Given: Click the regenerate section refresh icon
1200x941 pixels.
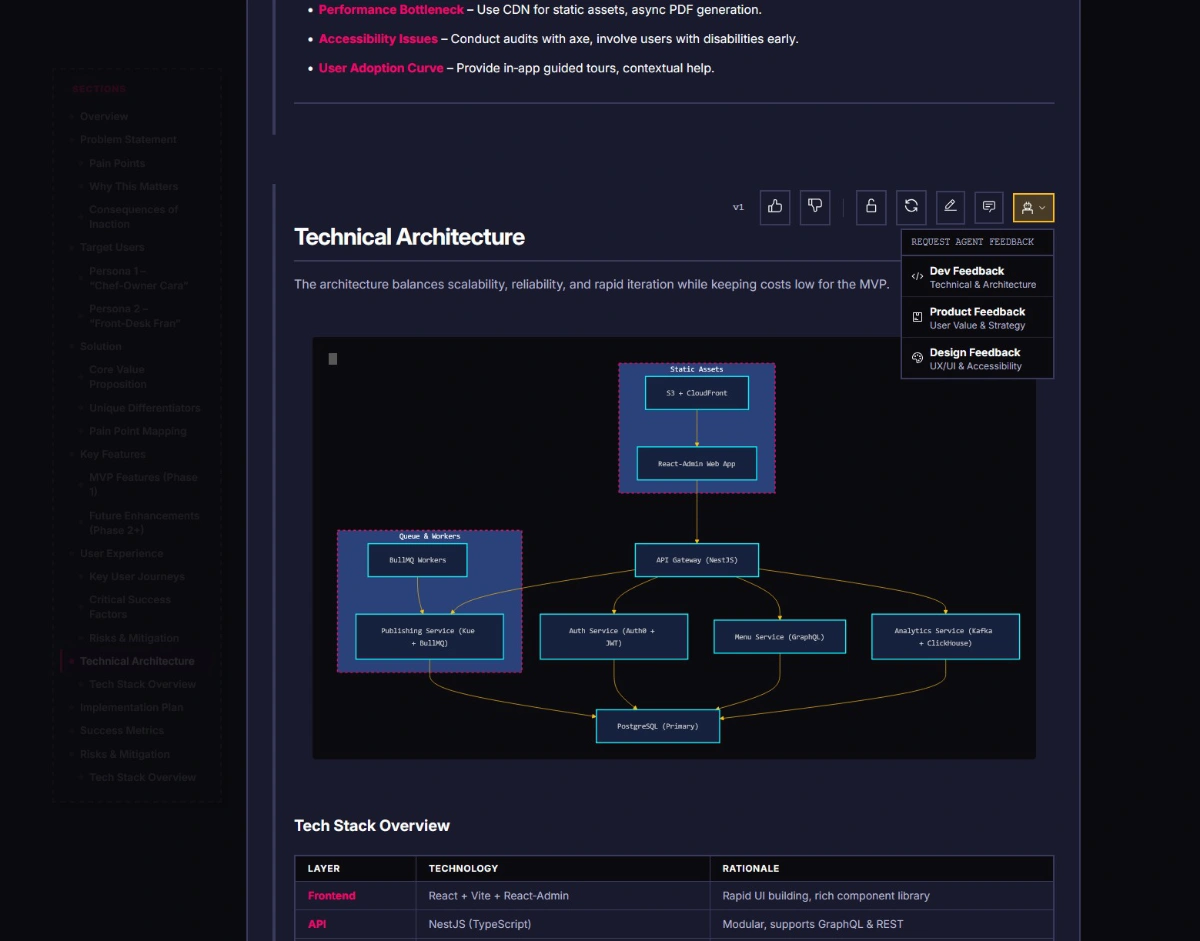Looking at the screenshot, I should tap(911, 207).
